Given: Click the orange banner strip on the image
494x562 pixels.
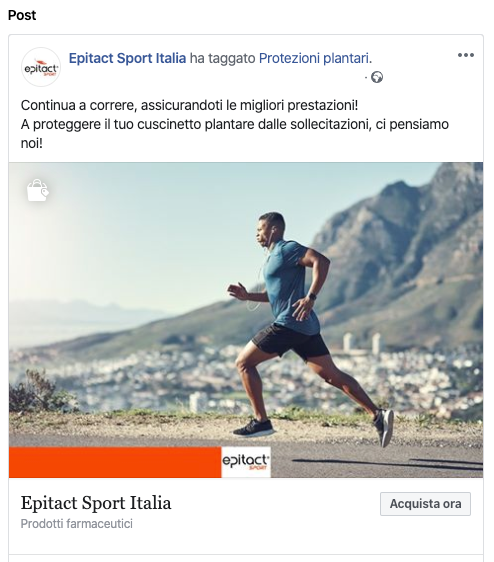Looking at the screenshot, I should click(115, 462).
